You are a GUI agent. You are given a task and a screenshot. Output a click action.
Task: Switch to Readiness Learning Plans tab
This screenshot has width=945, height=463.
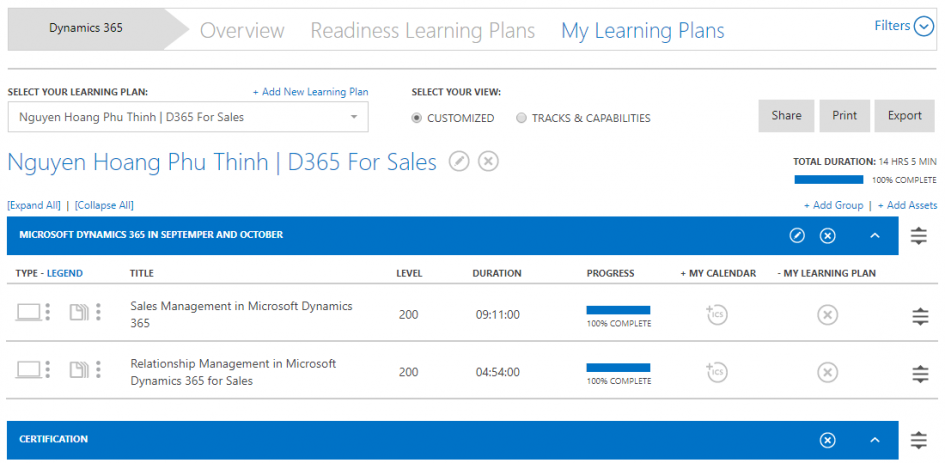(x=422, y=30)
